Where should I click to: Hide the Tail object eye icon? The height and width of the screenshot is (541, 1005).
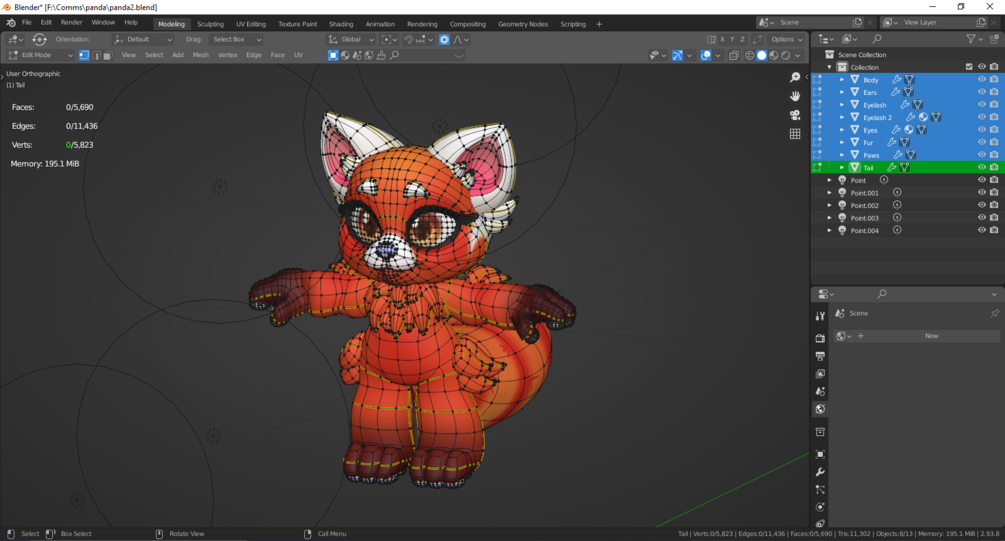point(981,167)
